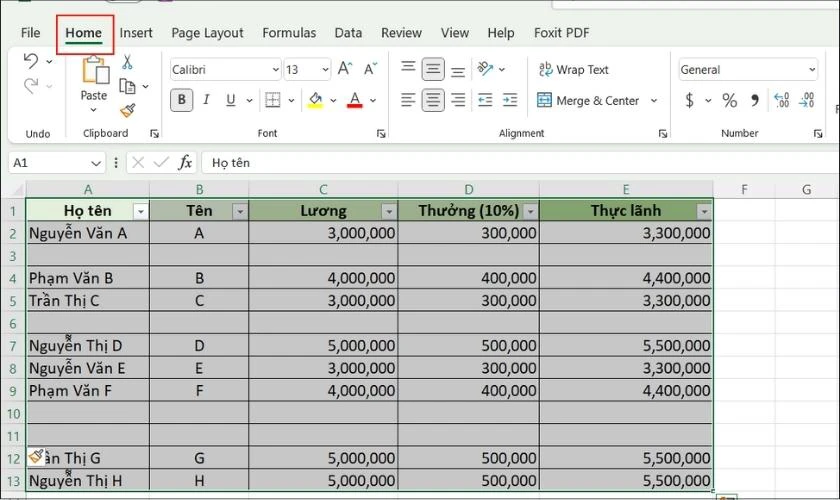The width and height of the screenshot is (840, 500).
Task: Toggle Wrap Text
Action: click(574, 70)
